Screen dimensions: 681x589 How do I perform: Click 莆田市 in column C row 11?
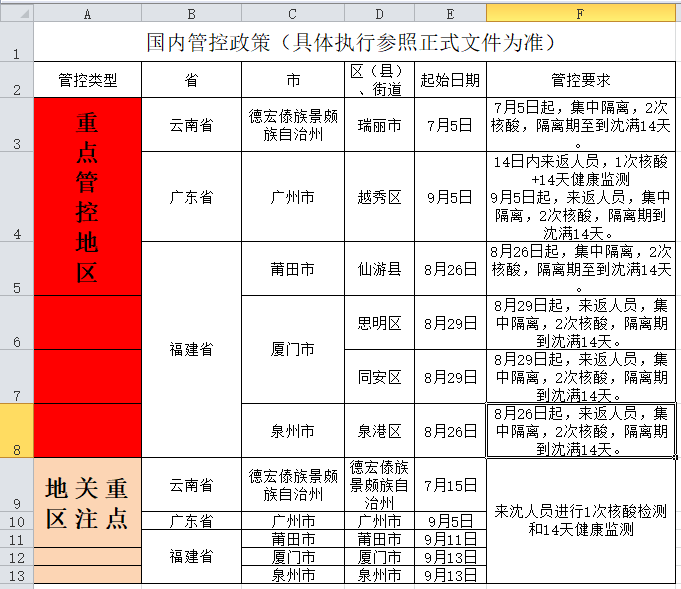click(293, 539)
